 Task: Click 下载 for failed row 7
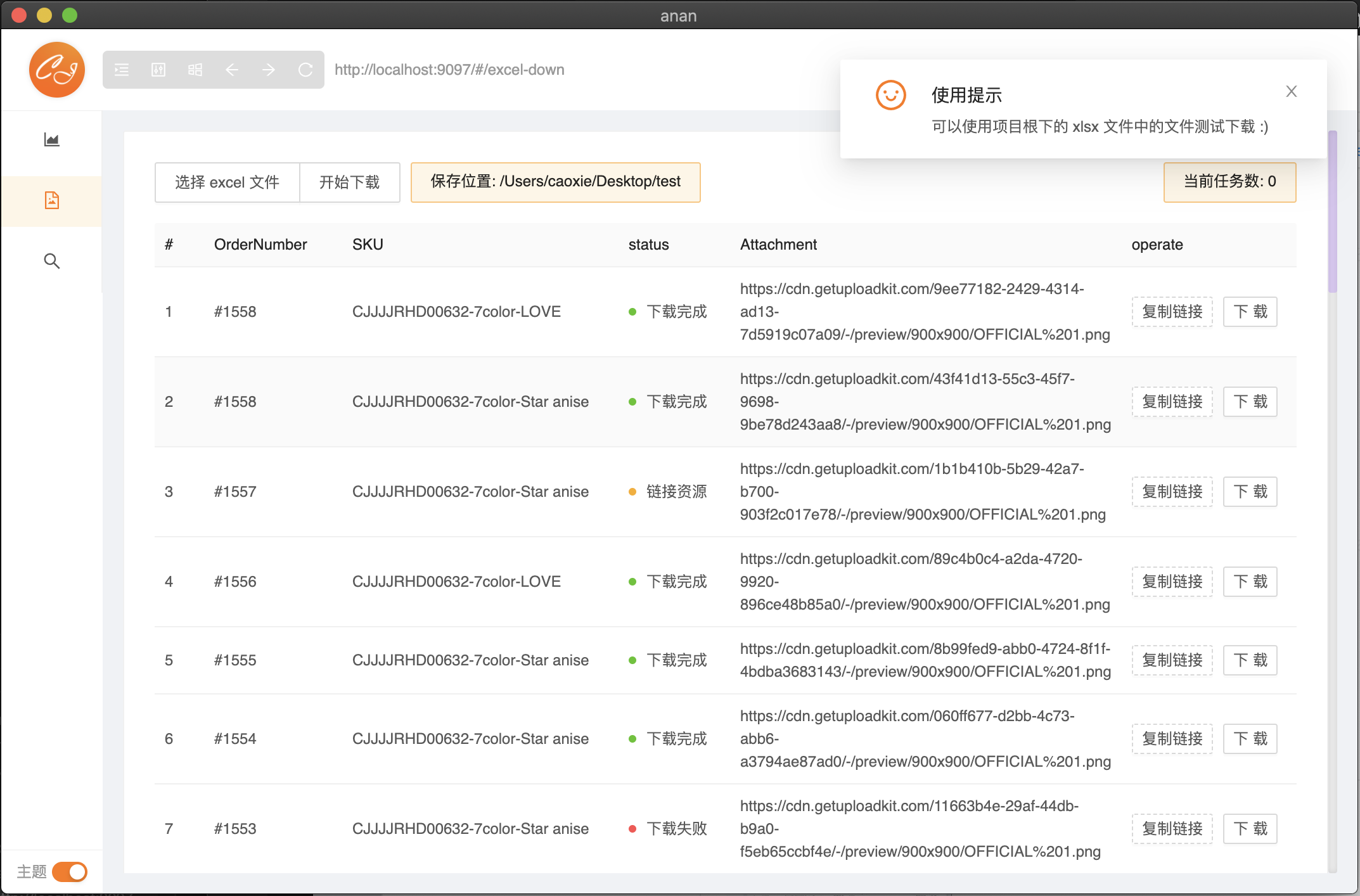click(1250, 829)
